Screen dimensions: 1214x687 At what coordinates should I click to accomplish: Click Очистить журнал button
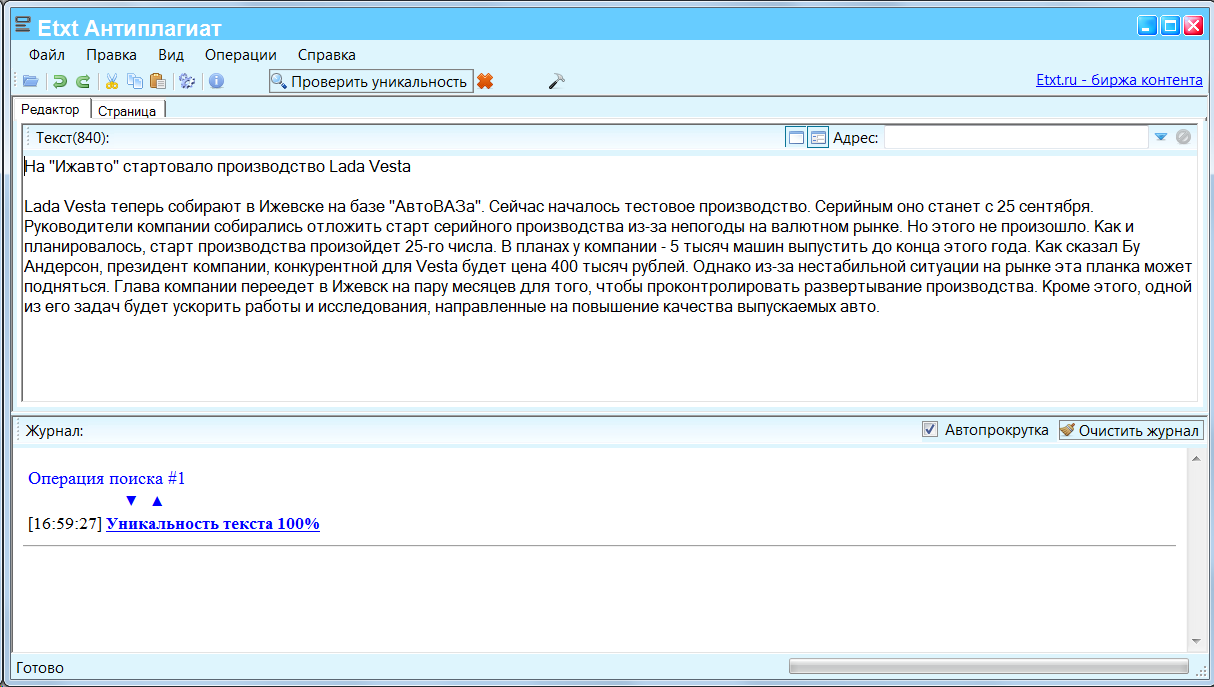[x=1131, y=430]
